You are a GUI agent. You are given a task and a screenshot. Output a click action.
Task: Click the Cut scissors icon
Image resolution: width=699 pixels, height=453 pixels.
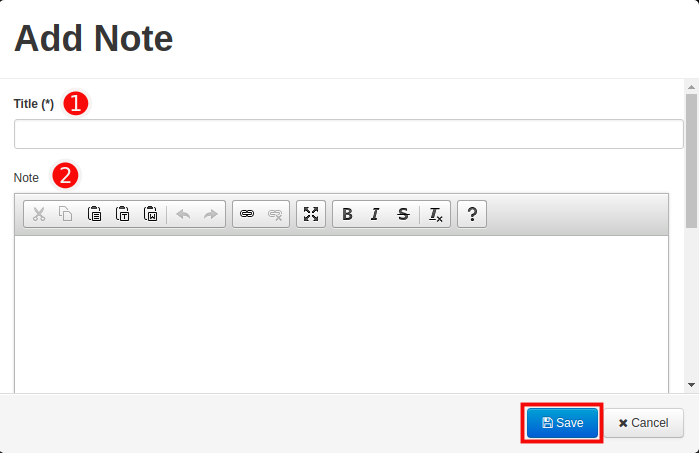tap(39, 214)
